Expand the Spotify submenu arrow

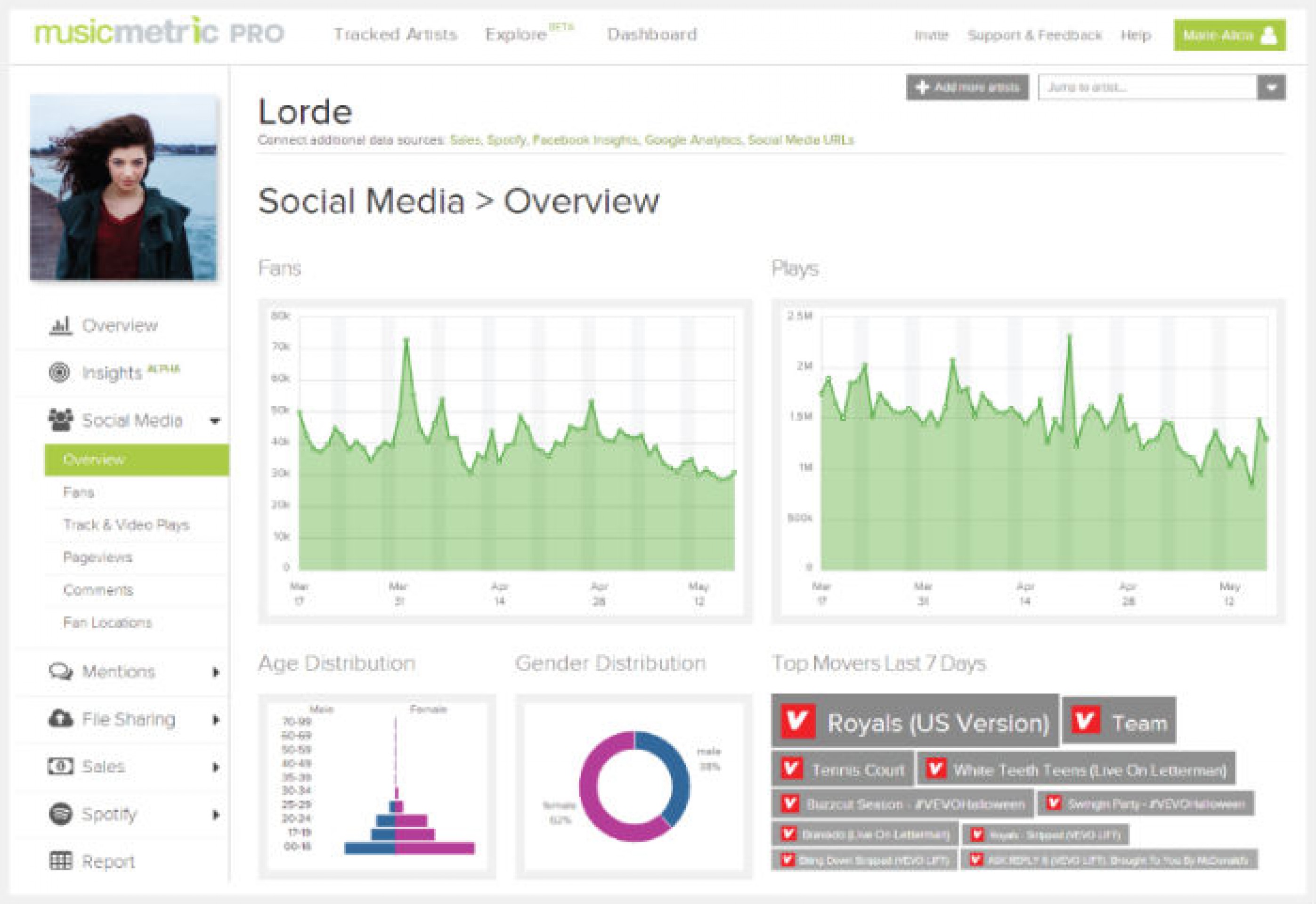point(216,815)
